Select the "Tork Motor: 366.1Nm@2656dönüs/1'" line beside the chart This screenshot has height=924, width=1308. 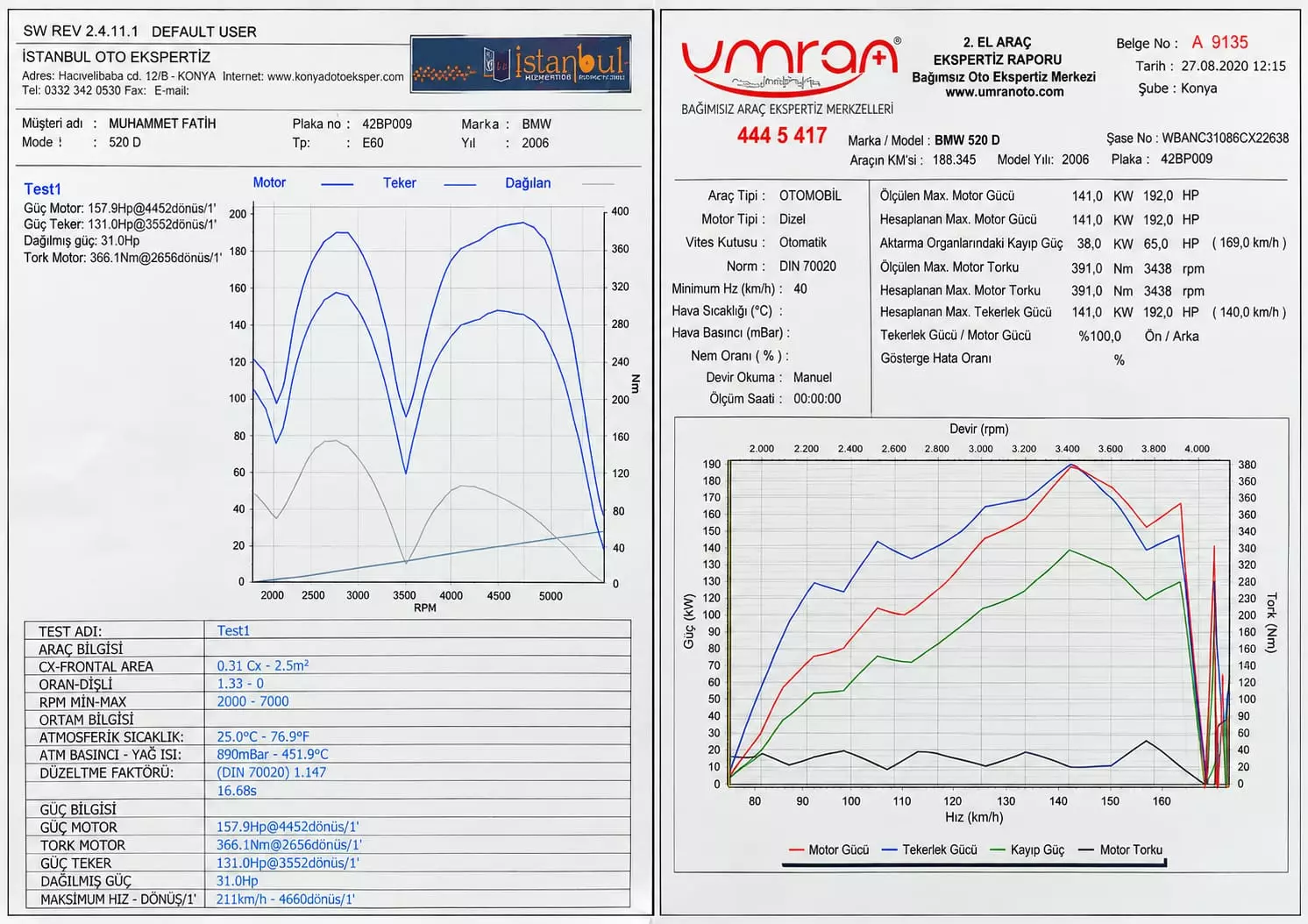click(x=122, y=258)
